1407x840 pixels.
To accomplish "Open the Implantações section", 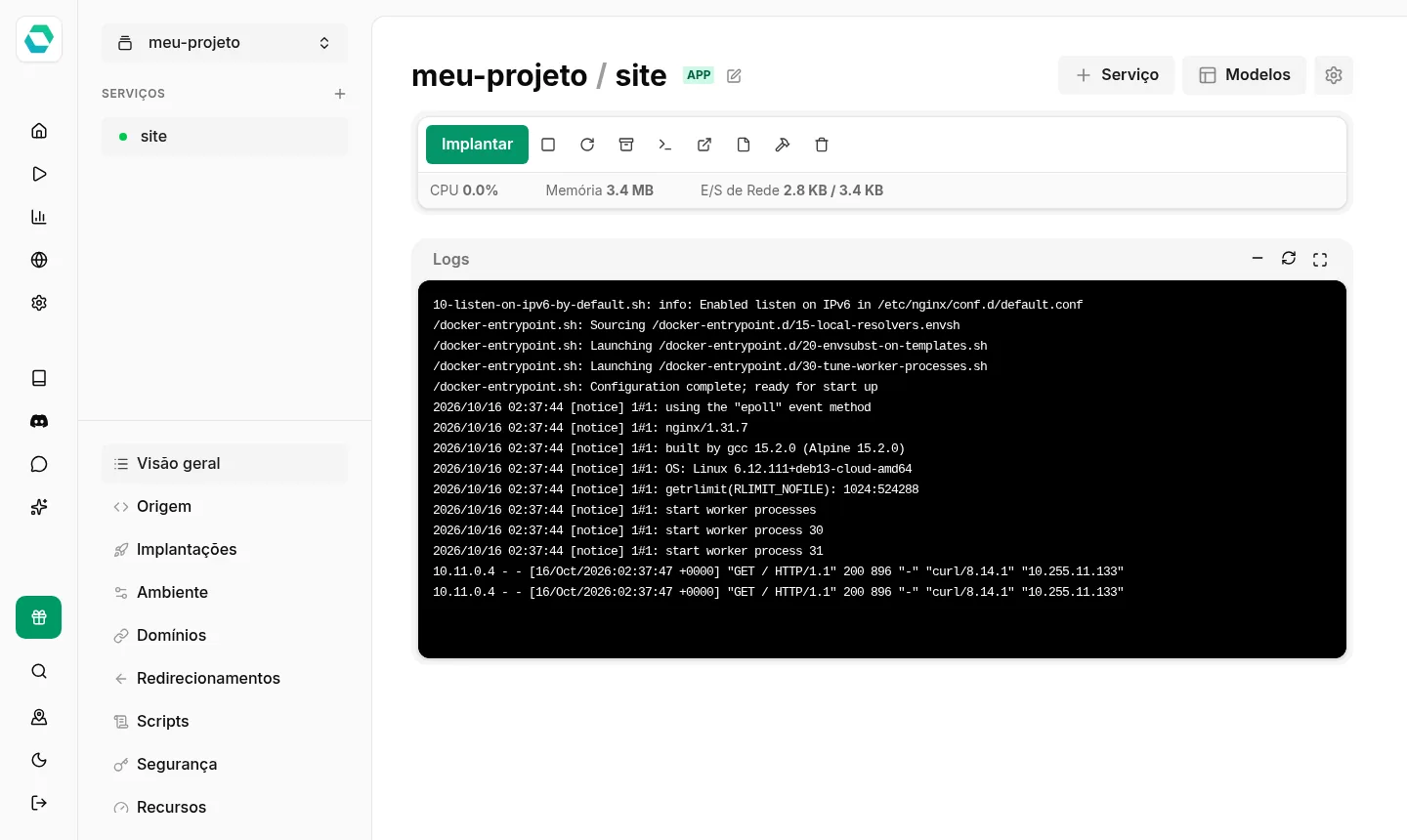I will (x=225, y=550).
